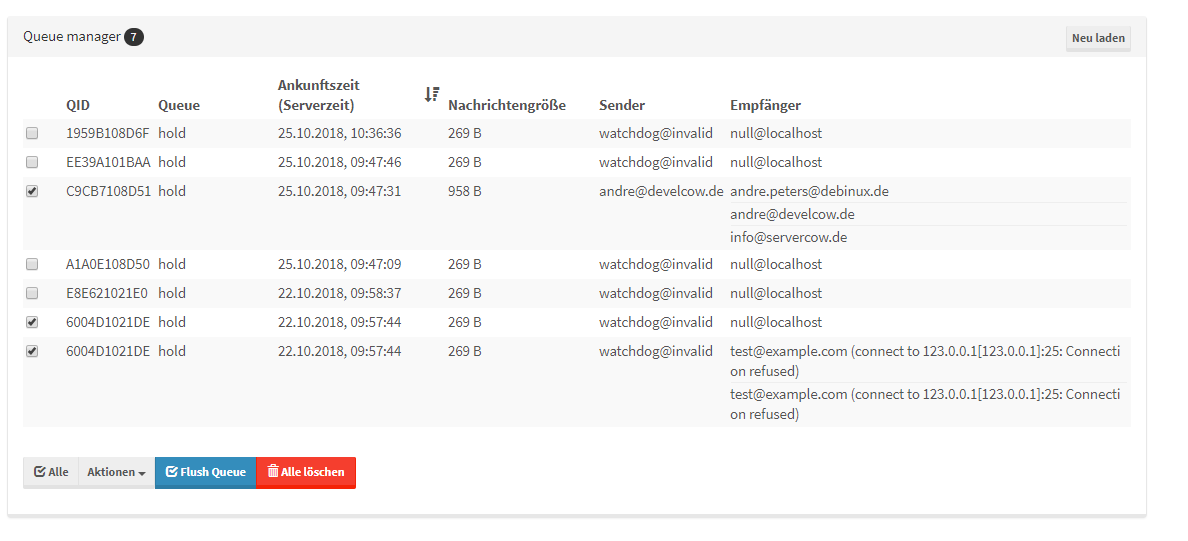Viewport: 1188px width, 541px height.
Task: Uncheck the 6004D1021DE row addressed to test@example.com
Action: tap(32, 352)
